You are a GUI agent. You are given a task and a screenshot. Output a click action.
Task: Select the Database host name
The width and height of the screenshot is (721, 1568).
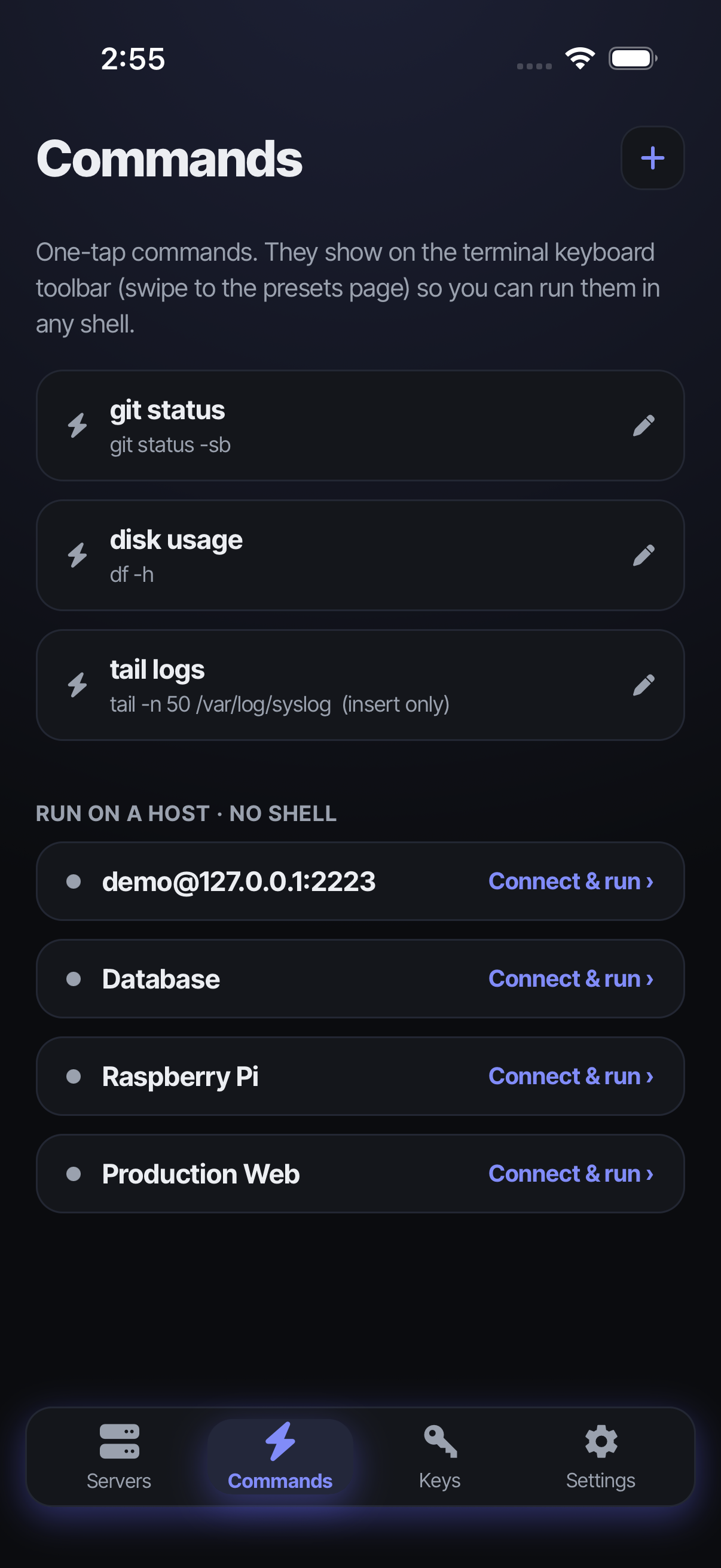point(161,979)
